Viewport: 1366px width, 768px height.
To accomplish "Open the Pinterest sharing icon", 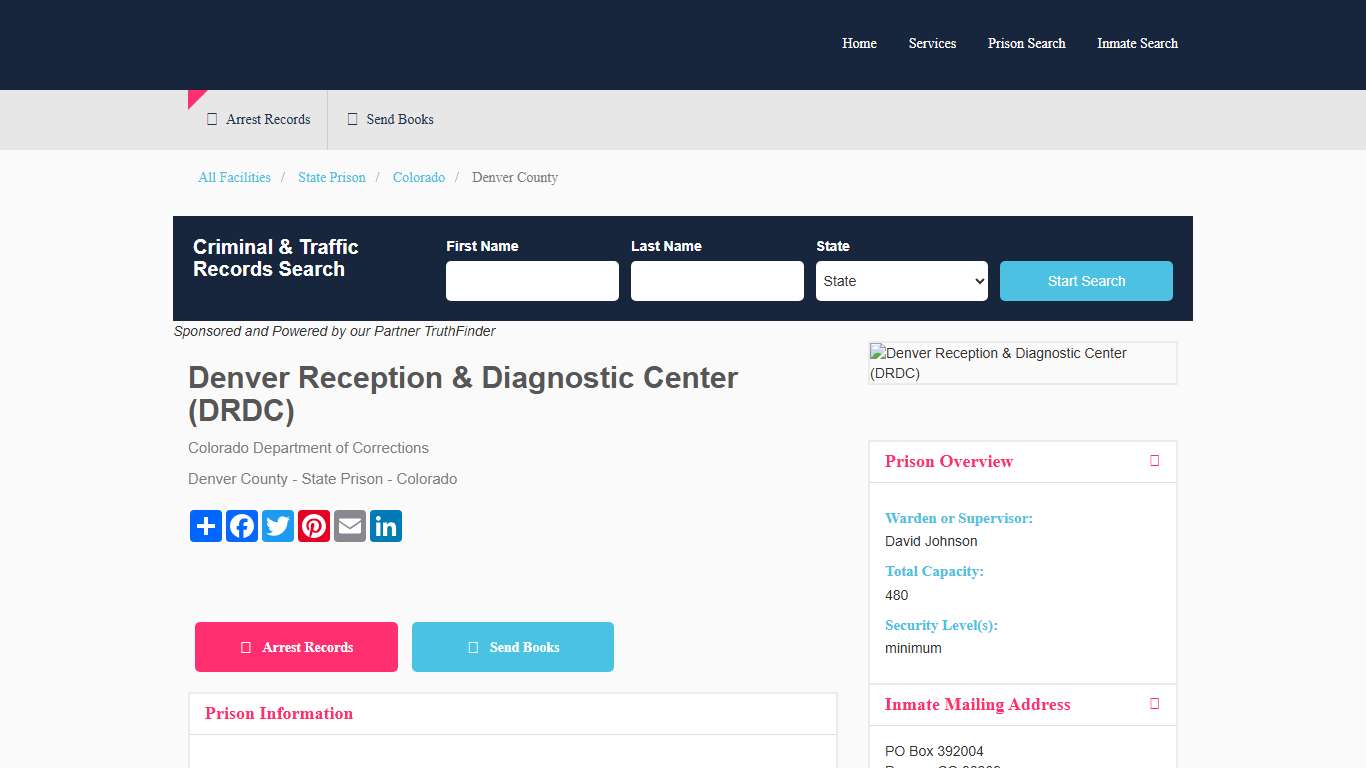I will pos(313,526).
